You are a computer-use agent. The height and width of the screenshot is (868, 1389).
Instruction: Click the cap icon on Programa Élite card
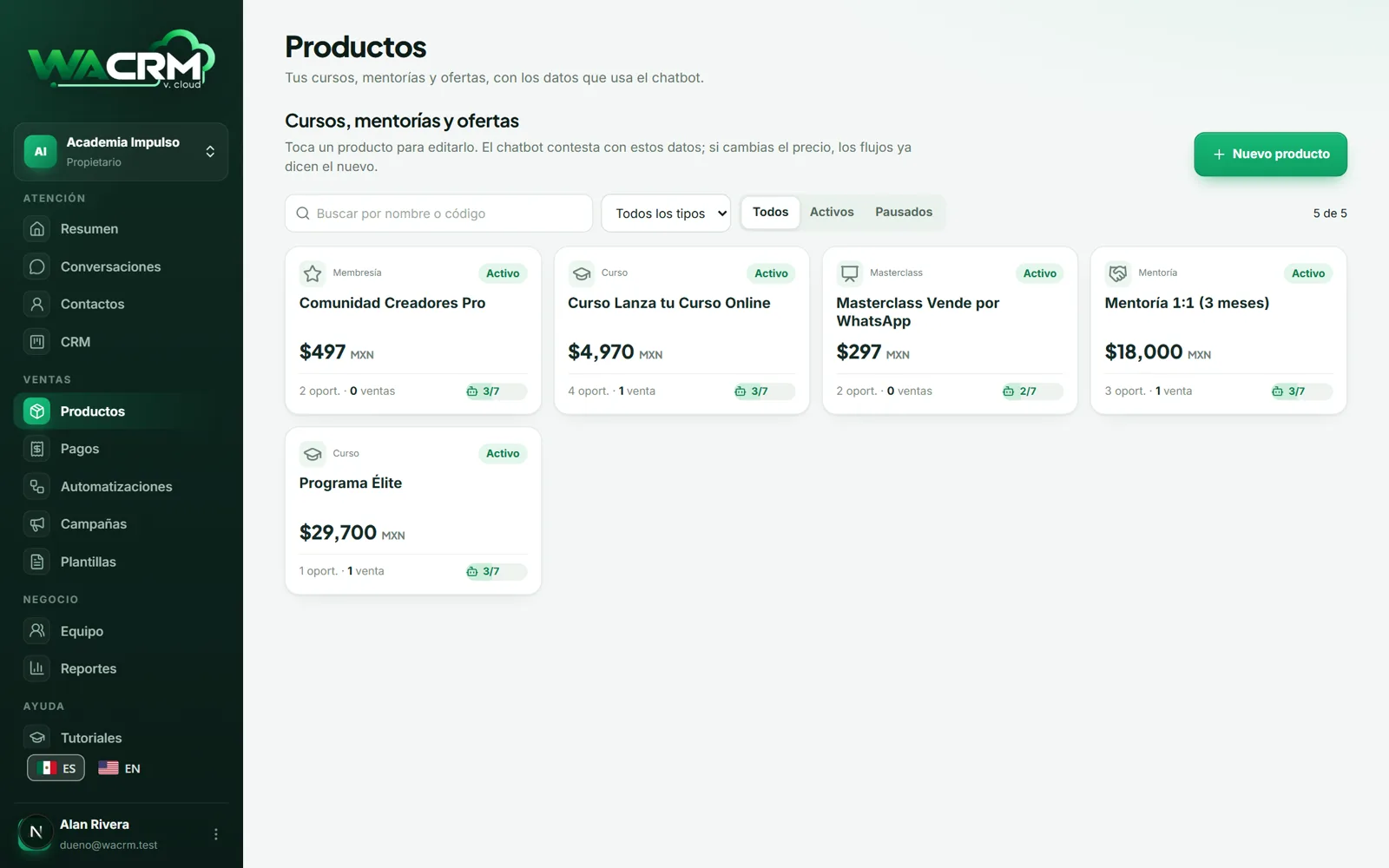pyautogui.click(x=313, y=454)
